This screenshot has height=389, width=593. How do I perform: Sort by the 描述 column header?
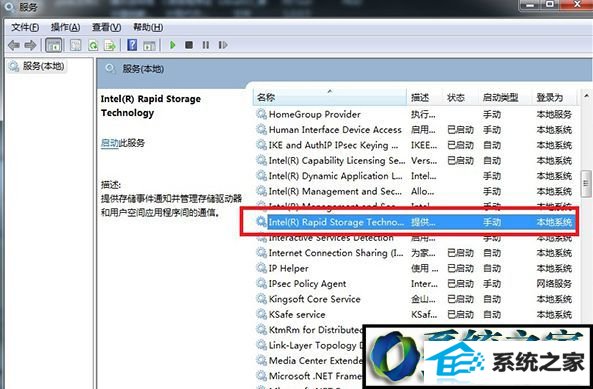tap(424, 98)
